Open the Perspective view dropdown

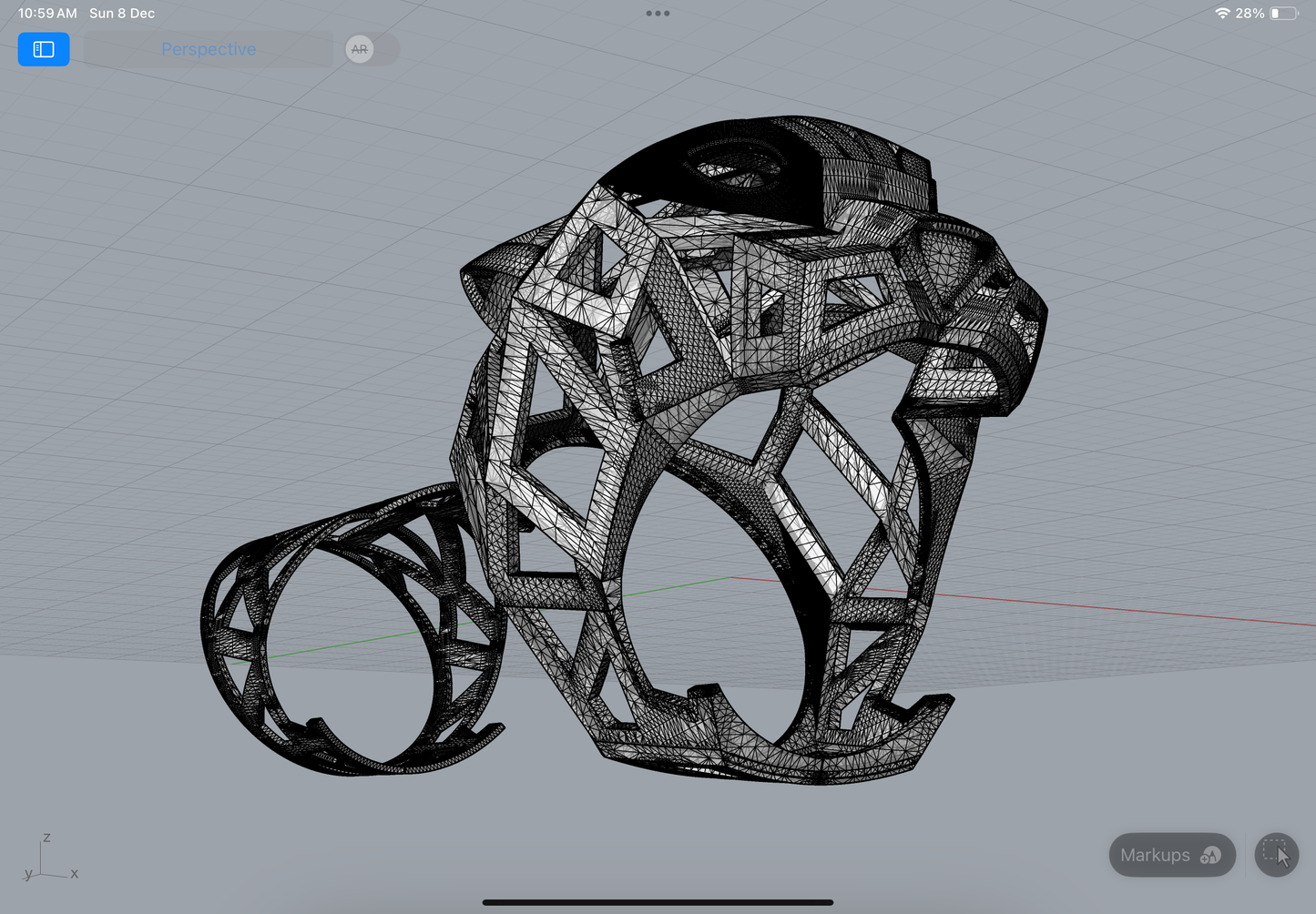coord(209,49)
